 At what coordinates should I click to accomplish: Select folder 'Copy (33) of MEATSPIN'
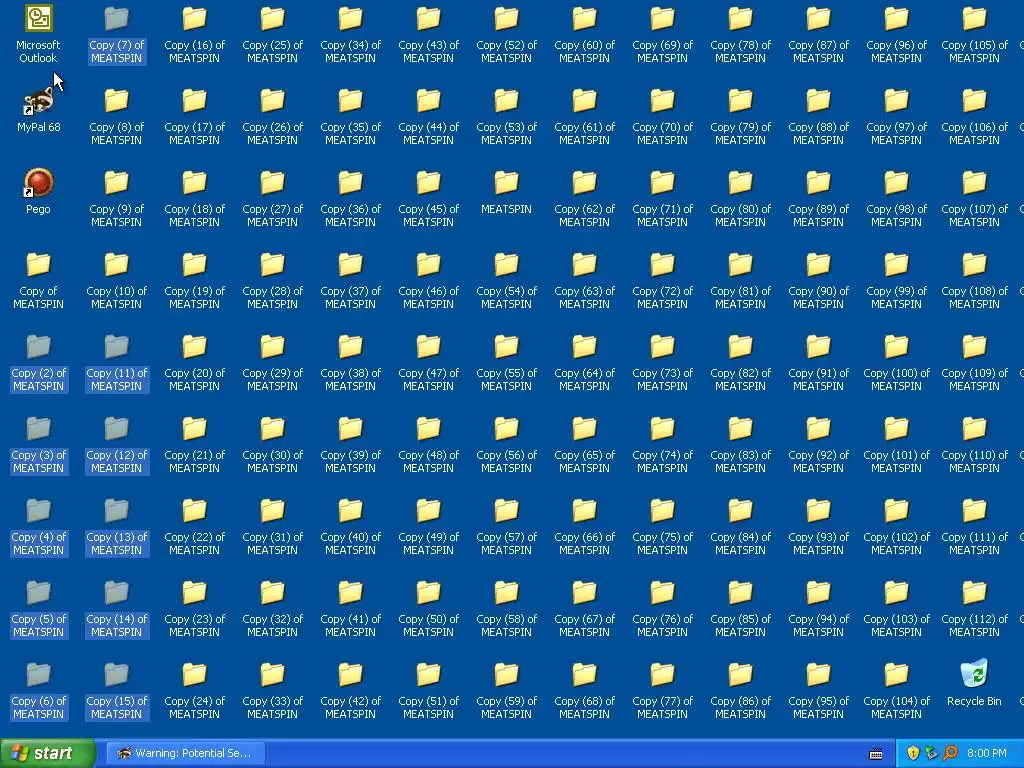tap(272, 690)
